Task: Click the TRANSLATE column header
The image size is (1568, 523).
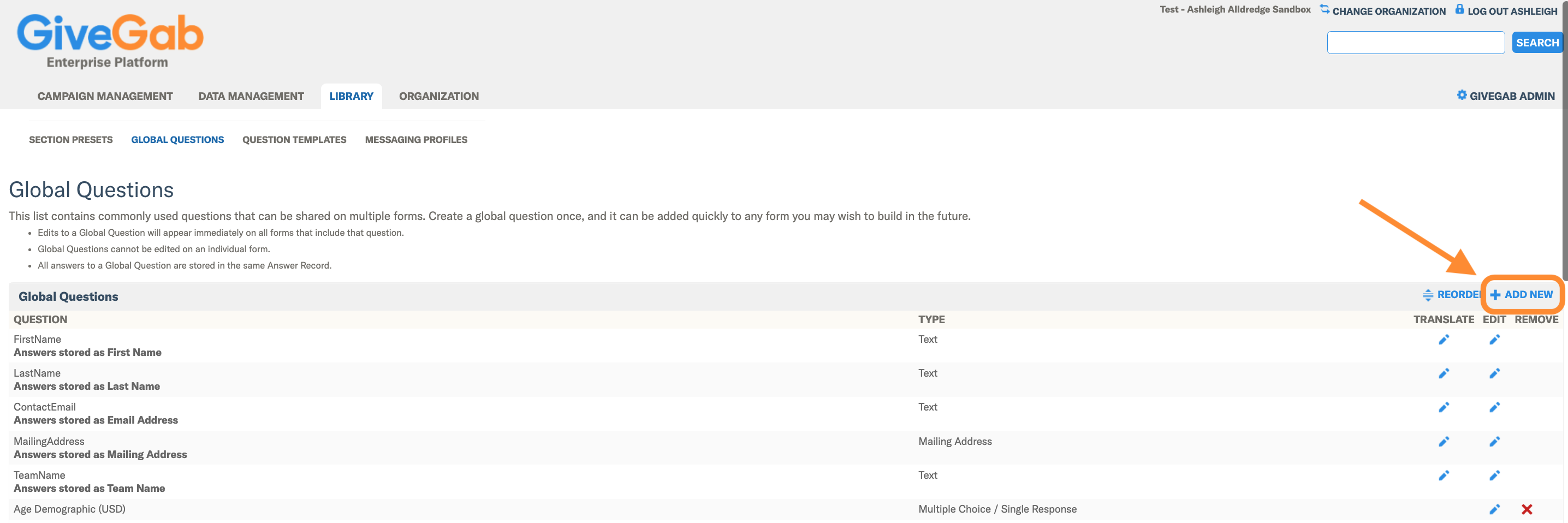Action: point(1443,320)
